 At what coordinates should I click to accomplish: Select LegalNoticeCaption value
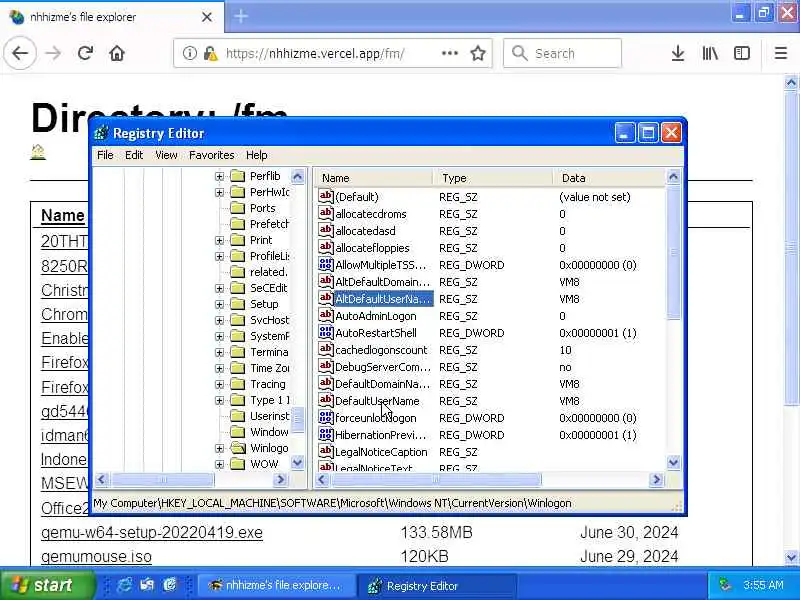381,452
